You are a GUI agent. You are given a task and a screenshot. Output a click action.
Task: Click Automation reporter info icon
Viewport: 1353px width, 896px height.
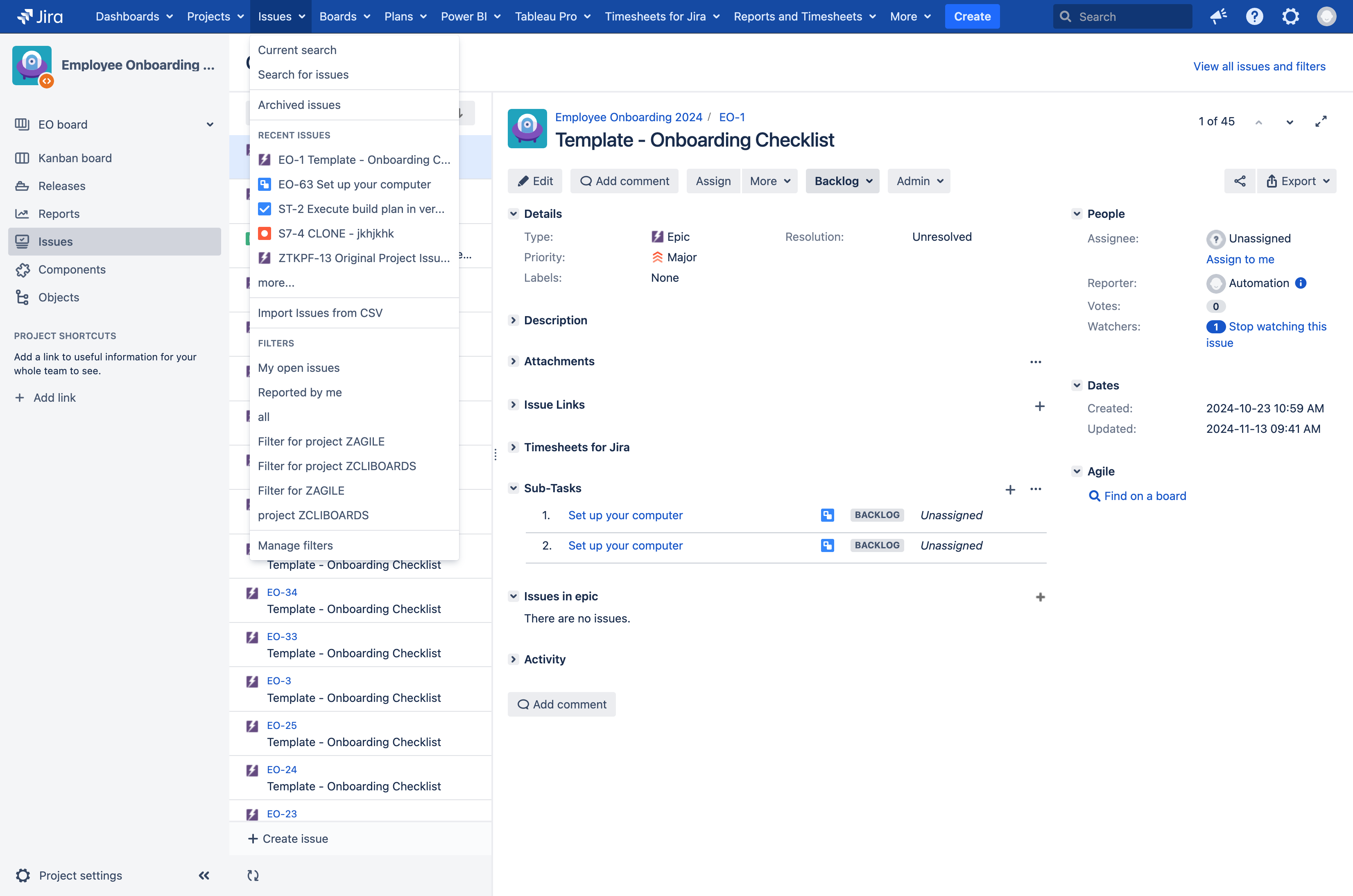(1301, 283)
